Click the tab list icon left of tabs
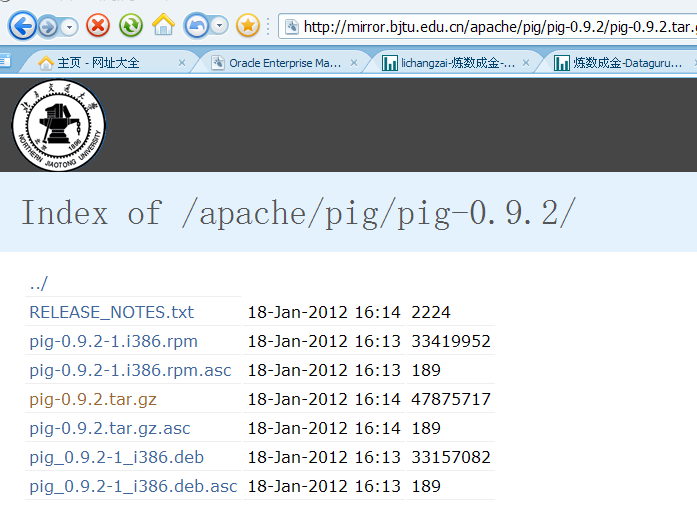Viewport: 697px width, 507px height. [5, 60]
